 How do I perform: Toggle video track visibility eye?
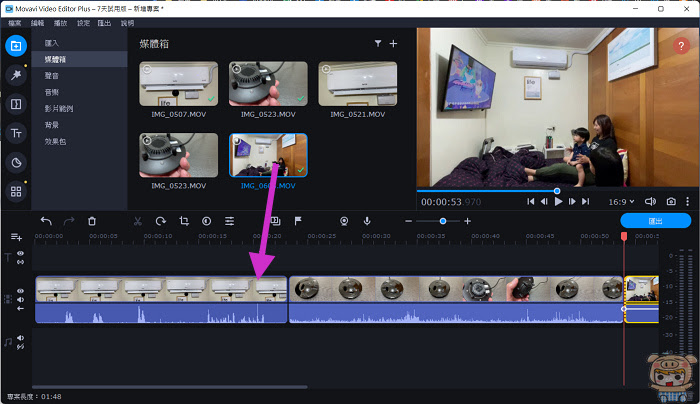[x=21, y=291]
